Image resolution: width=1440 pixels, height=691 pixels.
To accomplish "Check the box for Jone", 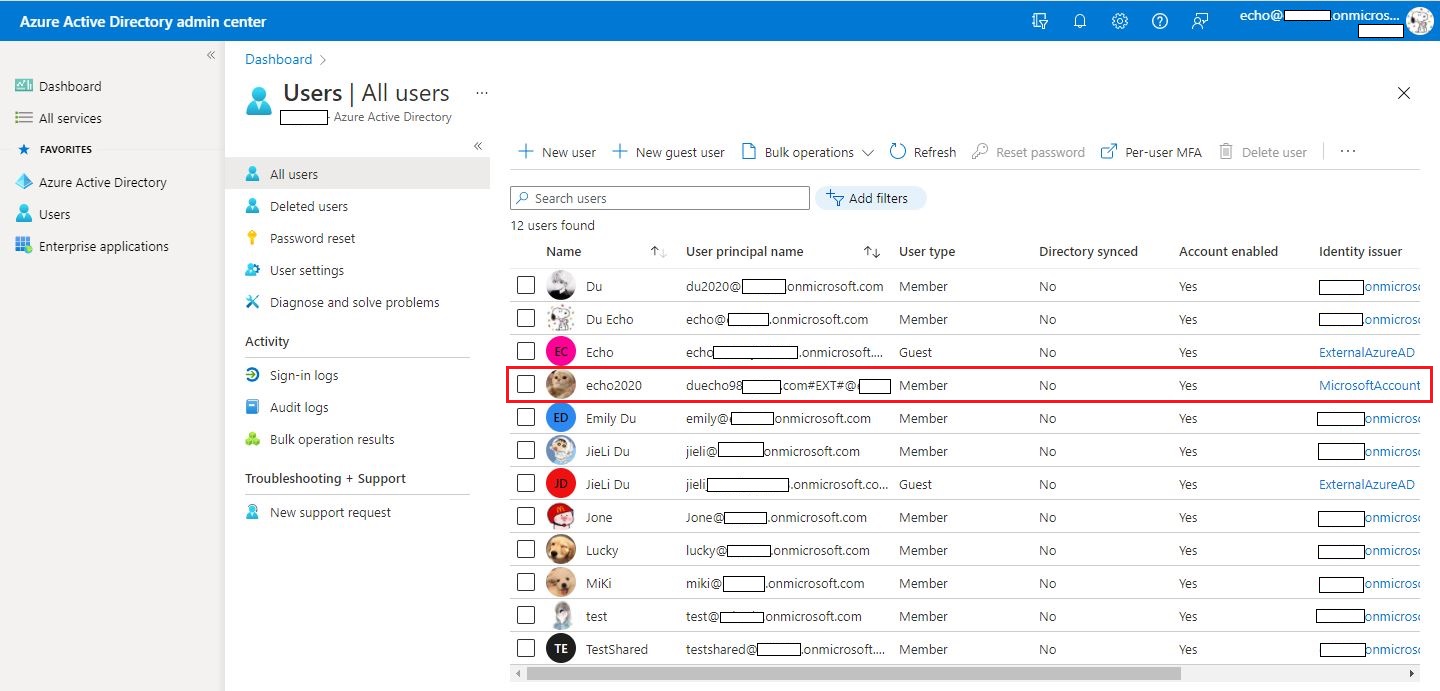I will click(x=526, y=517).
